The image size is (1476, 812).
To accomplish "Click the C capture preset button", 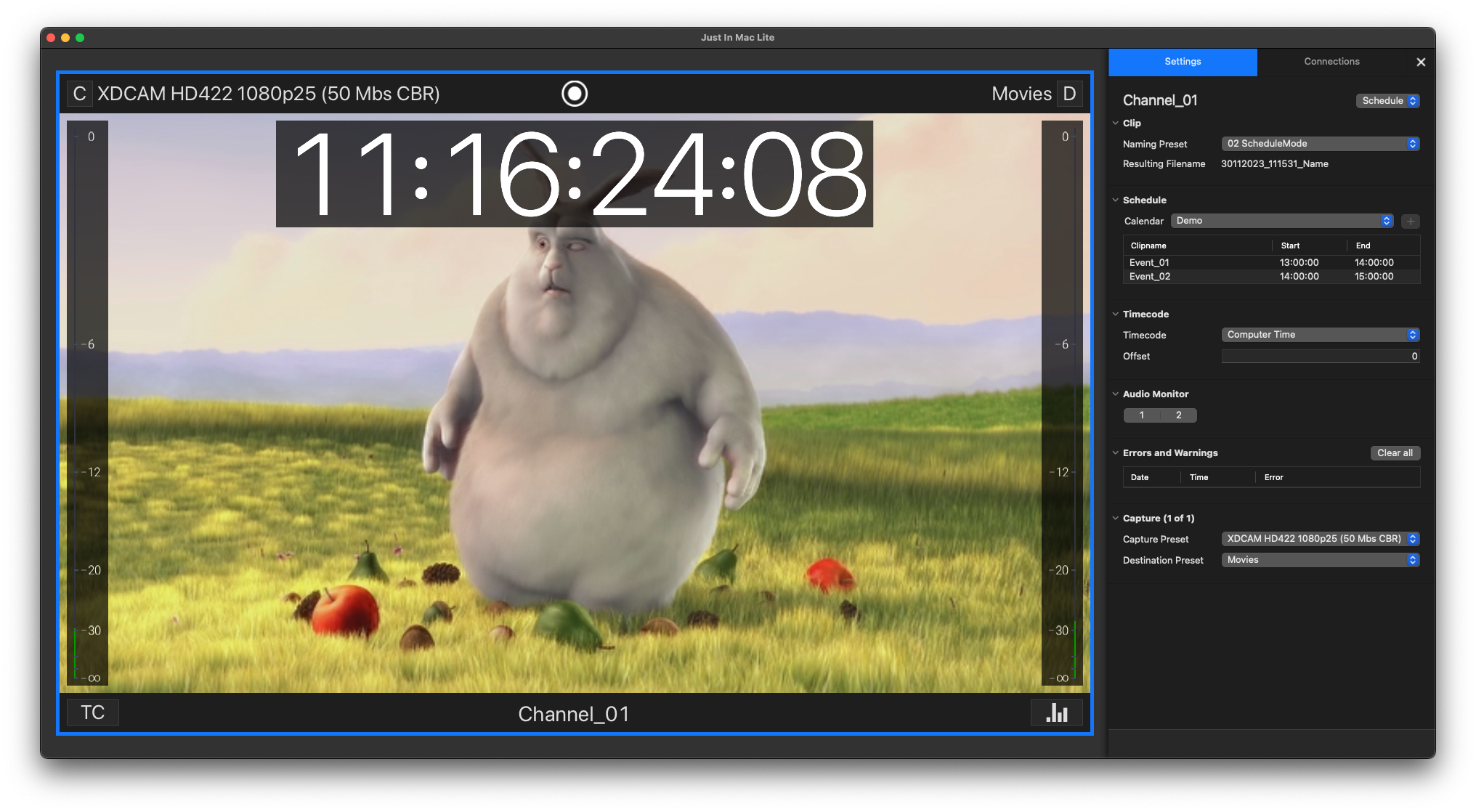I will click(79, 94).
